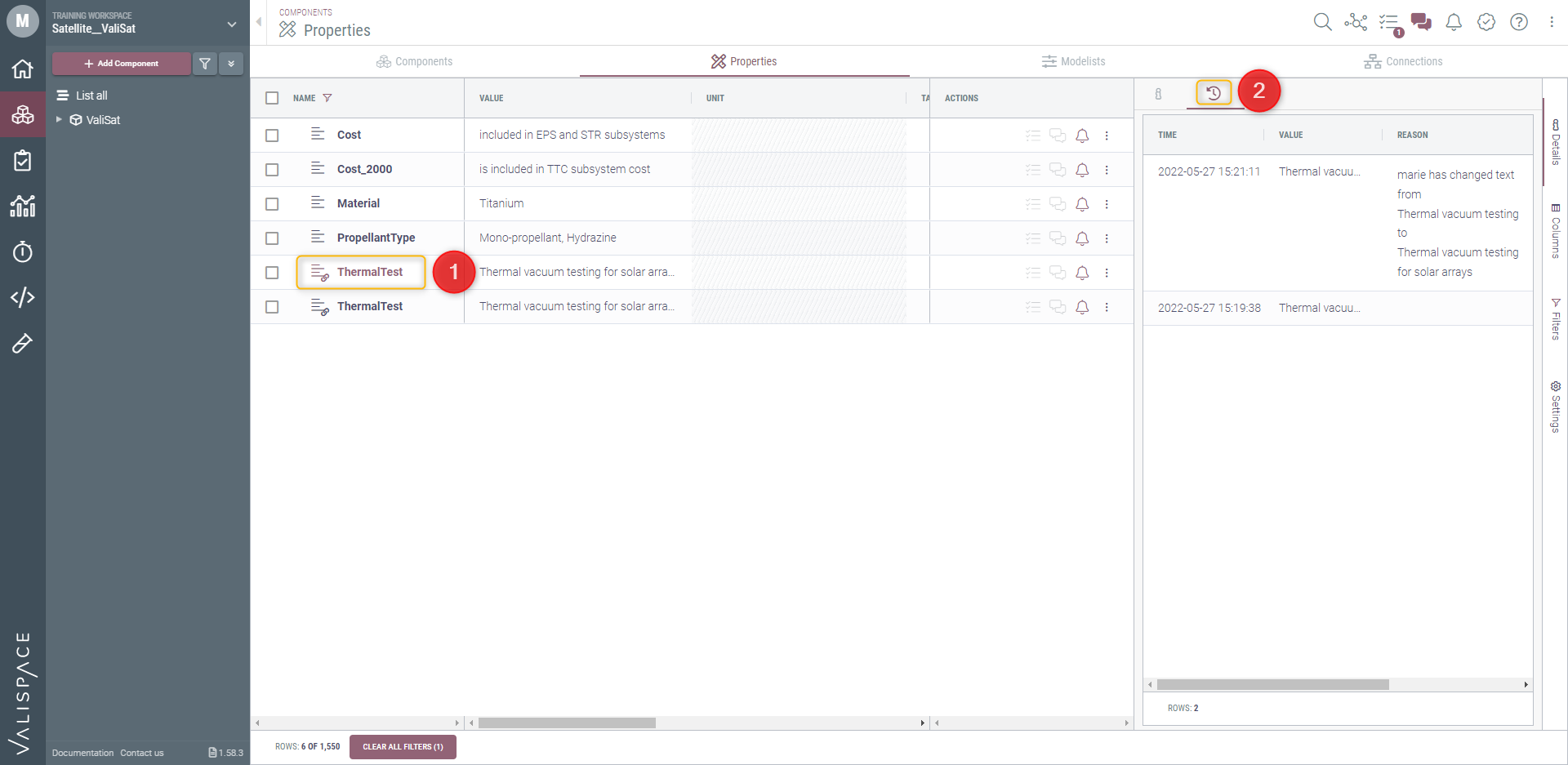The height and width of the screenshot is (765, 1568).
Task: Select the Properties tab
Action: pos(744,61)
